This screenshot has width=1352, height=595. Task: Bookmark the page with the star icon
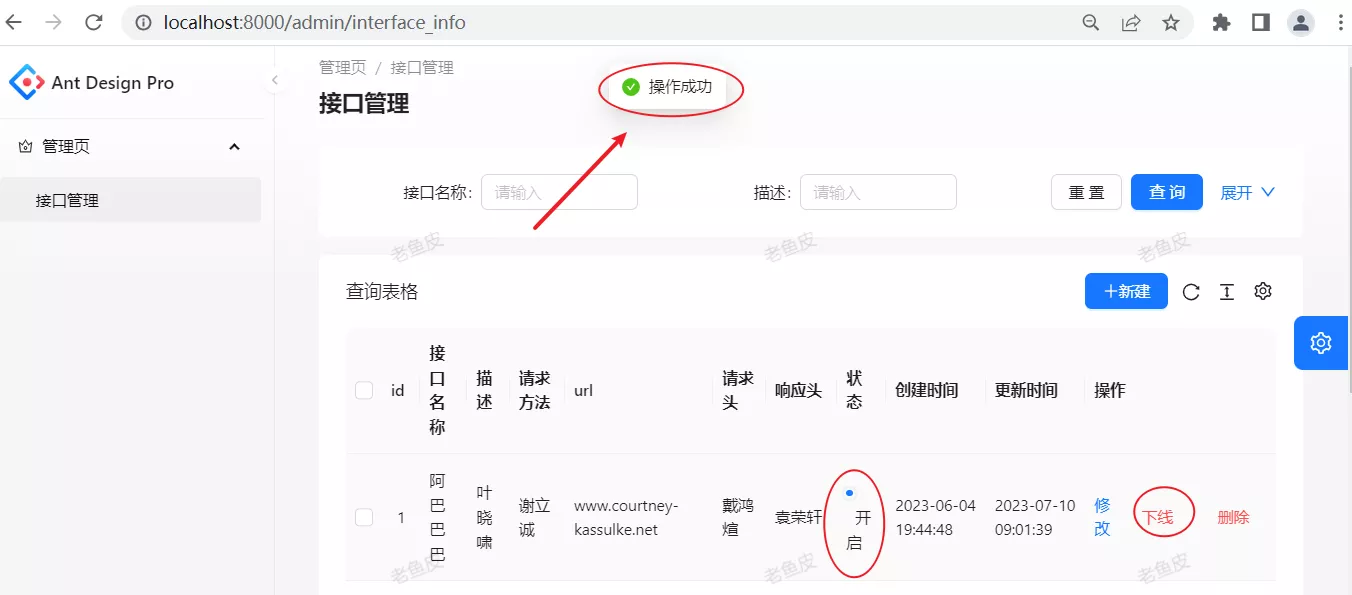coord(1171,22)
